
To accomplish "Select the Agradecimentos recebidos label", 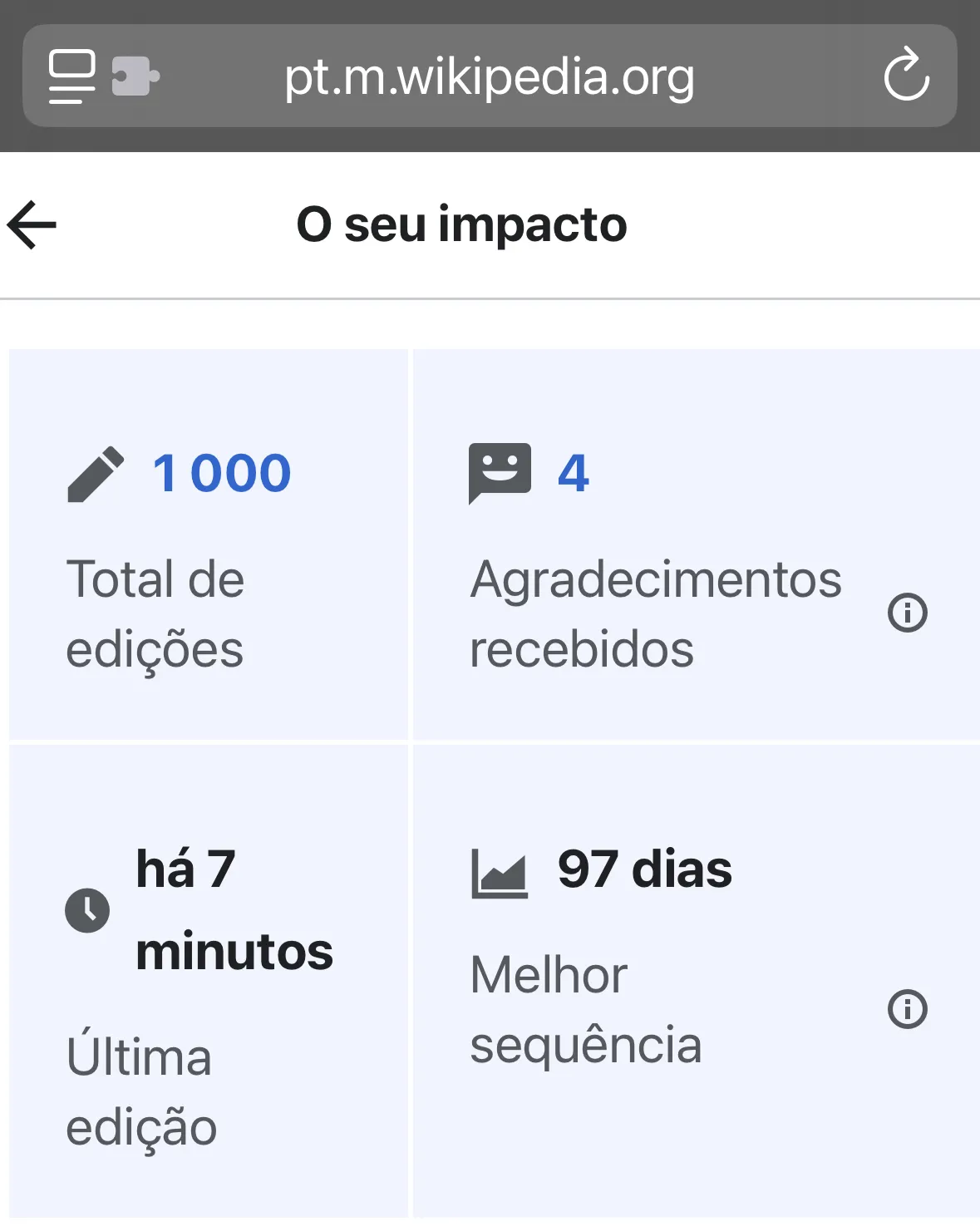I will click(656, 613).
